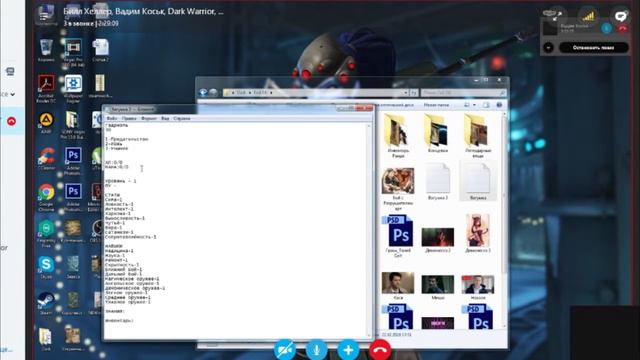Select the Skype desktop shortcut

click(46, 268)
